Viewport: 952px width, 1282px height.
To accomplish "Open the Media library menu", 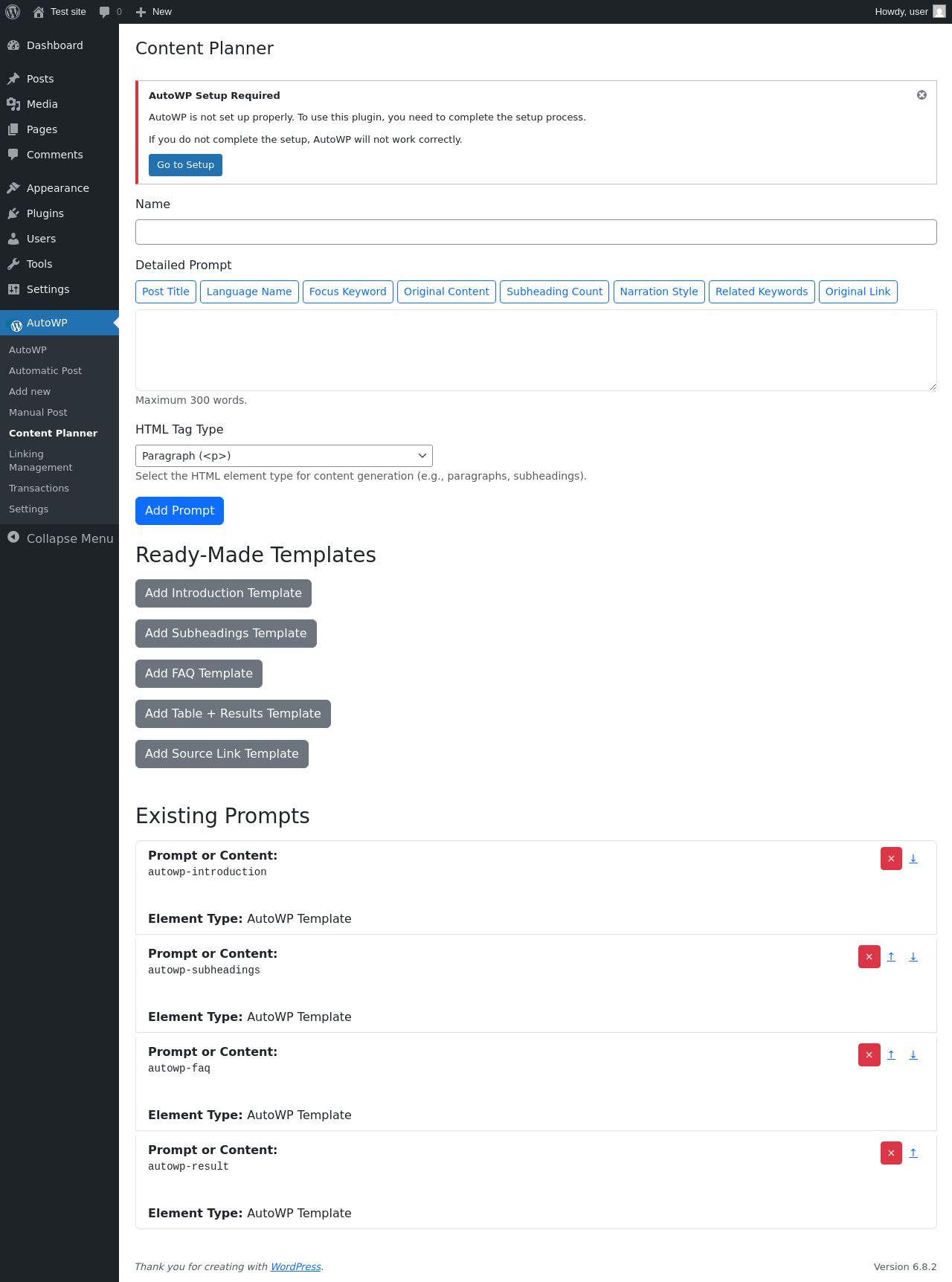I will pos(59,104).
